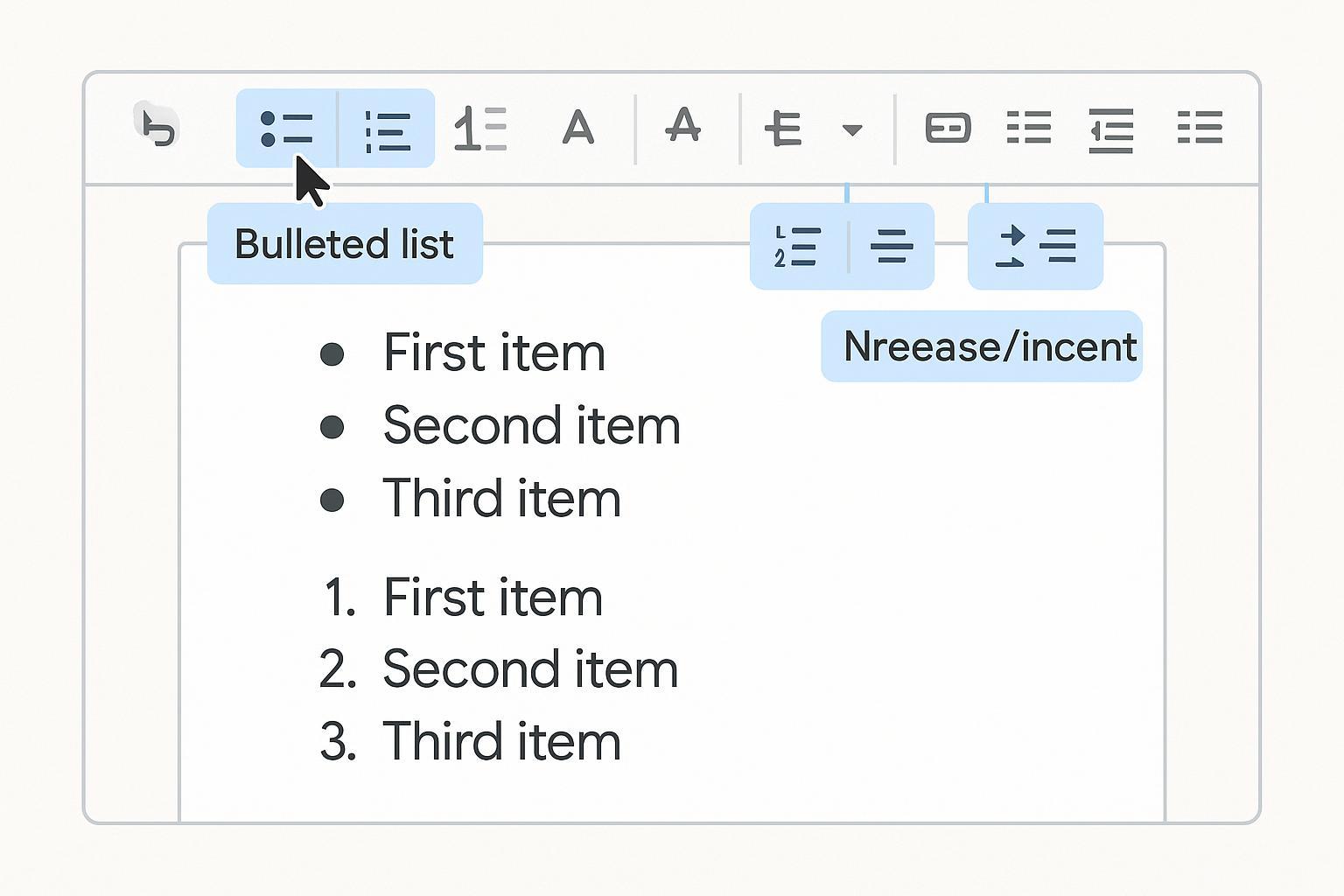Click the numbered 'Third item' text
The width and height of the screenshot is (1344, 896).
(x=501, y=741)
